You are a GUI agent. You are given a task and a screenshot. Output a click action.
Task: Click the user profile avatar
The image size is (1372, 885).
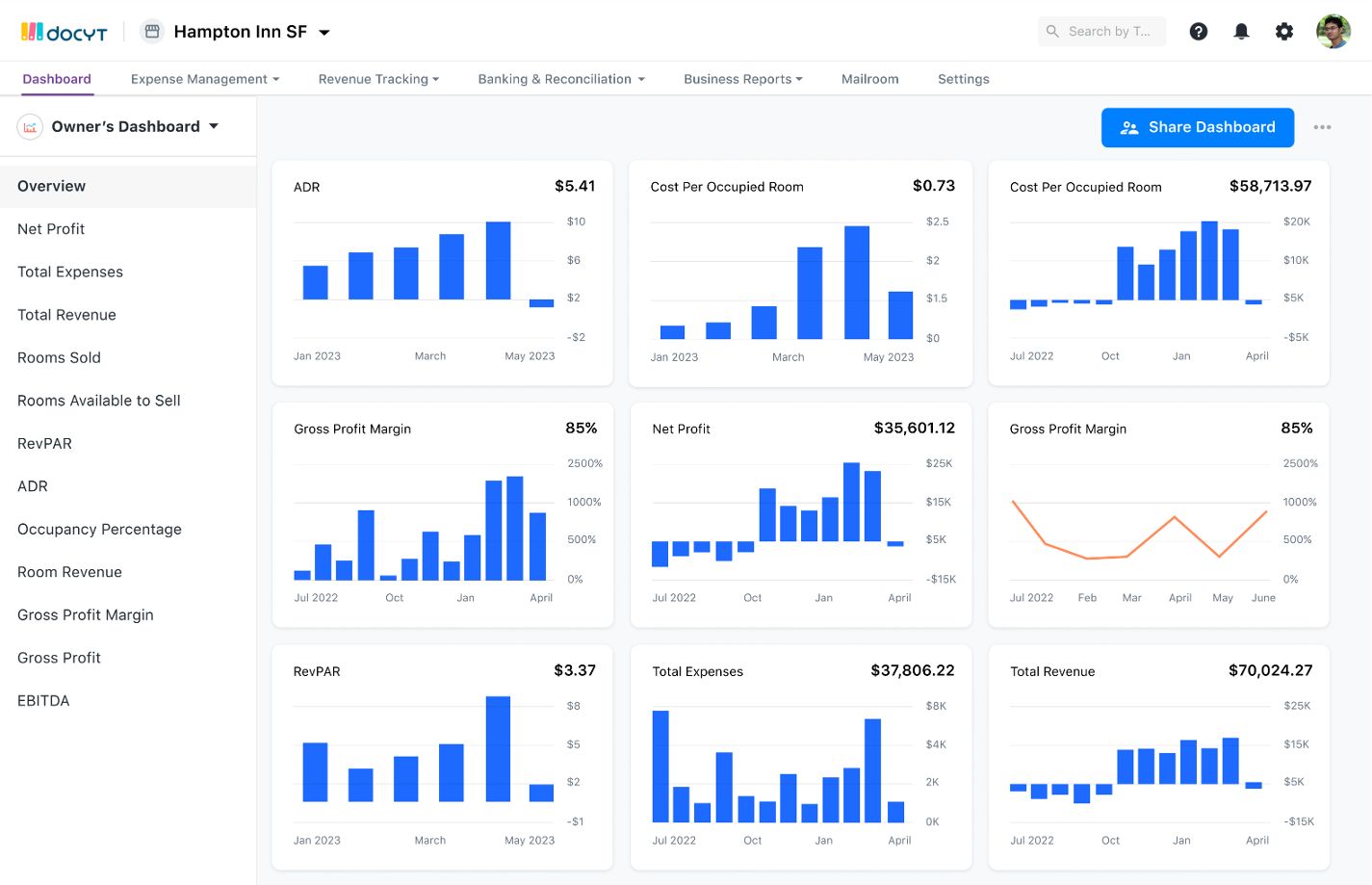click(x=1333, y=32)
